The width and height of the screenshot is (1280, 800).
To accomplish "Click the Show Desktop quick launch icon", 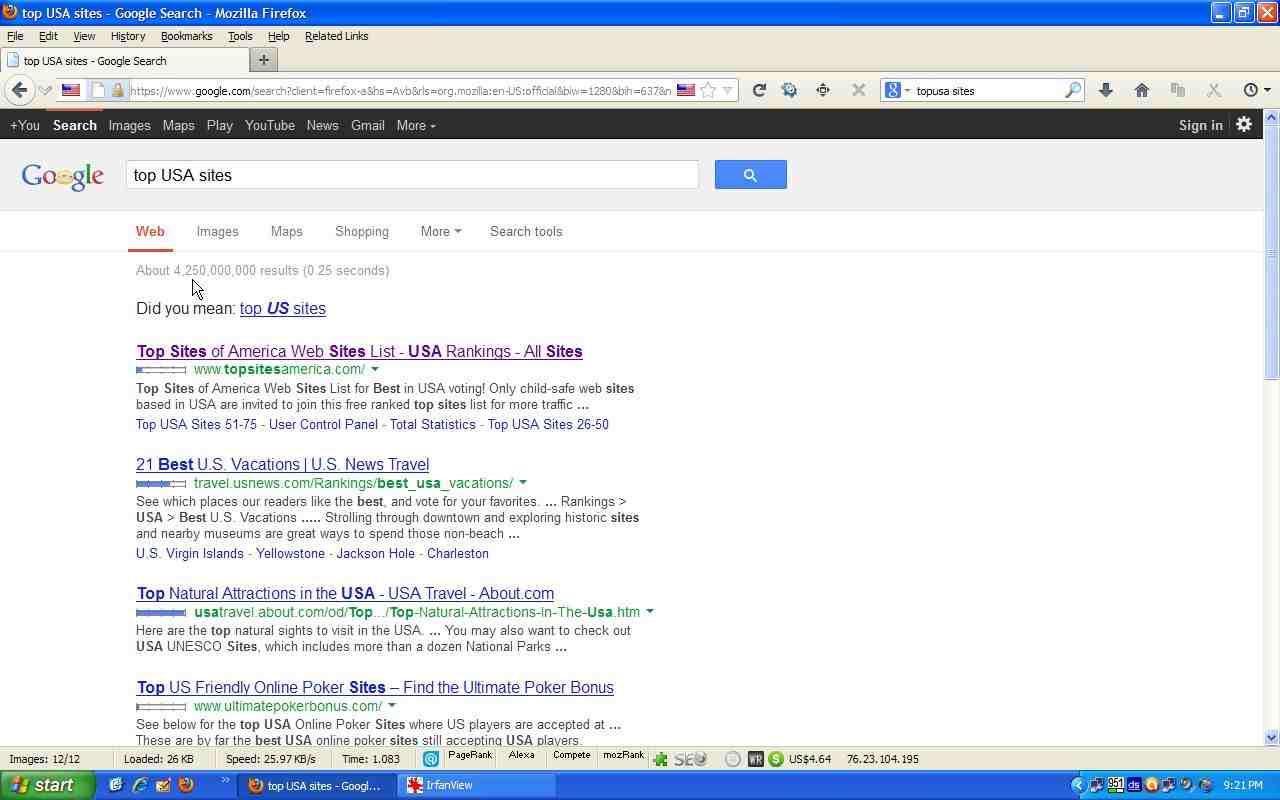I will click(116, 785).
